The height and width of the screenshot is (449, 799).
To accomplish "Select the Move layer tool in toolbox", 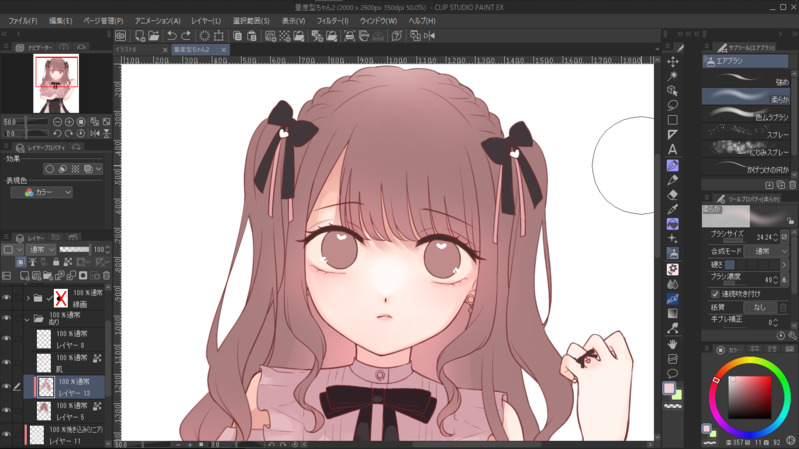I will [x=673, y=62].
